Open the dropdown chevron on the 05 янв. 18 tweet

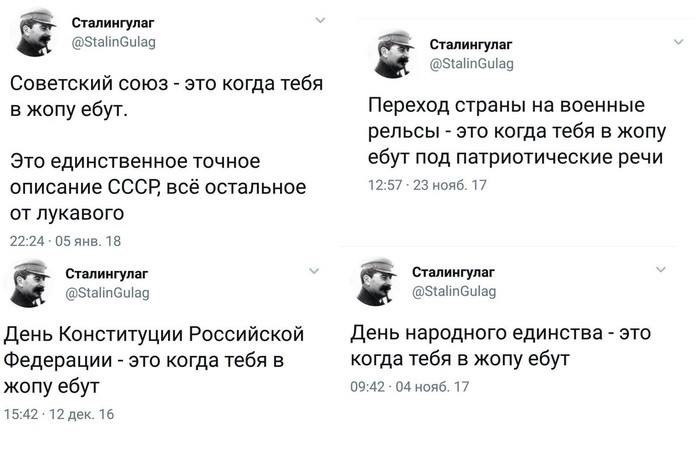click(320, 19)
